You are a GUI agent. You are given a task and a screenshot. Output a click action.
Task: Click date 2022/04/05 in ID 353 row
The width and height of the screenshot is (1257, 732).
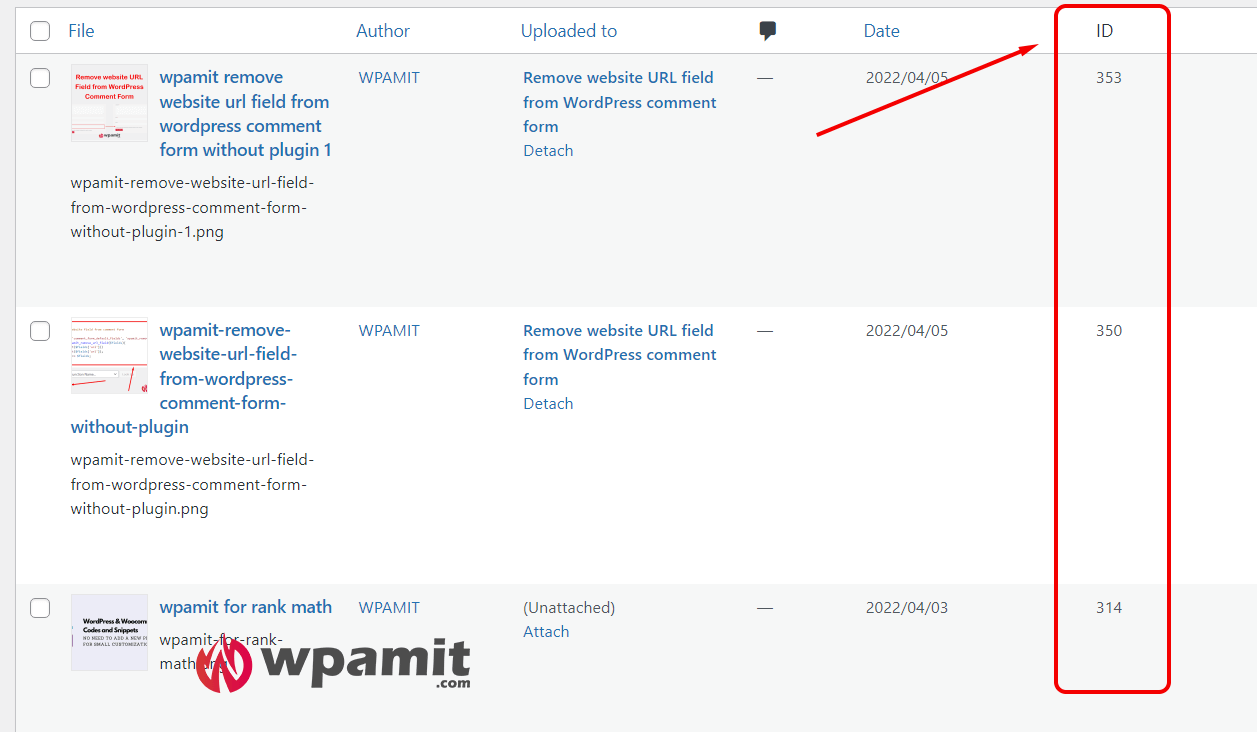click(906, 78)
